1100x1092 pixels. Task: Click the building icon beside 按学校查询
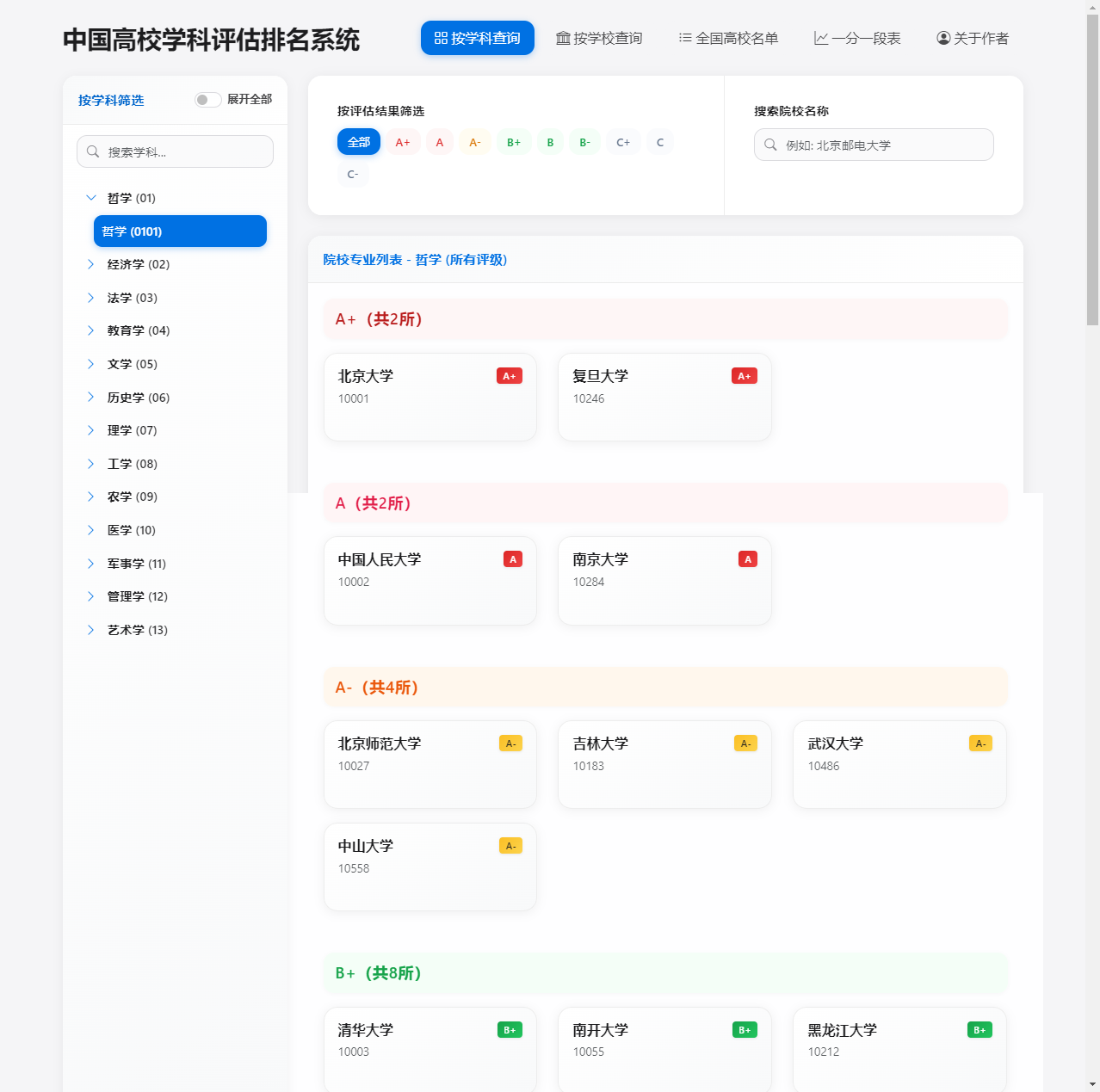point(563,38)
